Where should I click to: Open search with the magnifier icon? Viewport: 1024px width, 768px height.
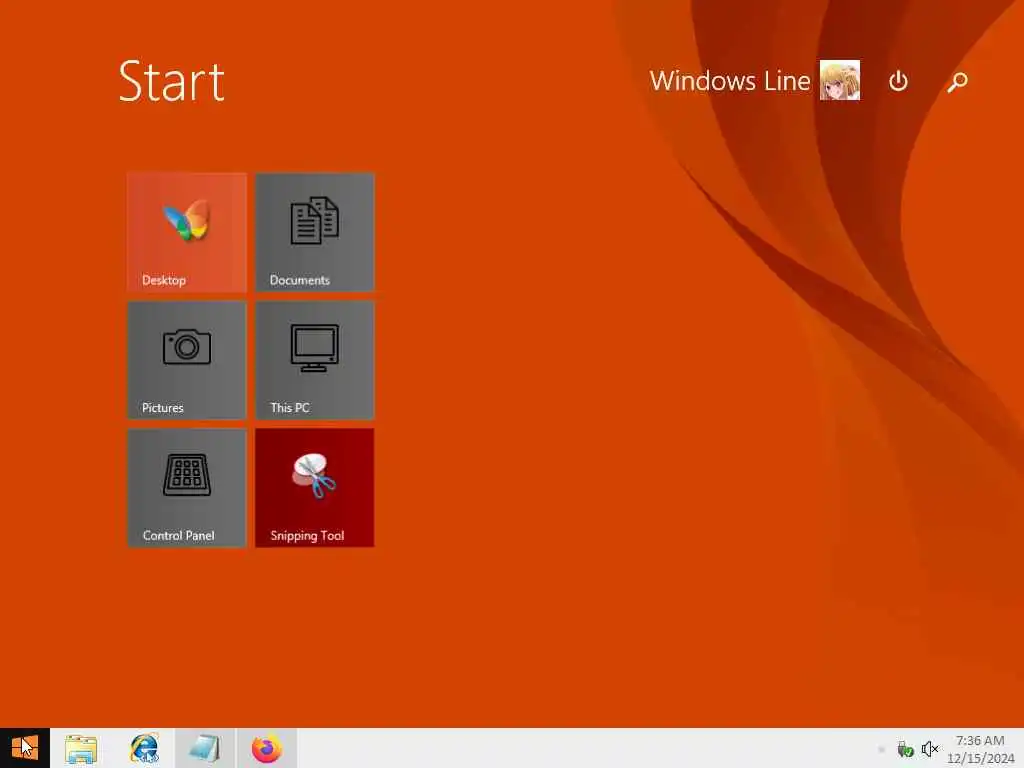957,82
